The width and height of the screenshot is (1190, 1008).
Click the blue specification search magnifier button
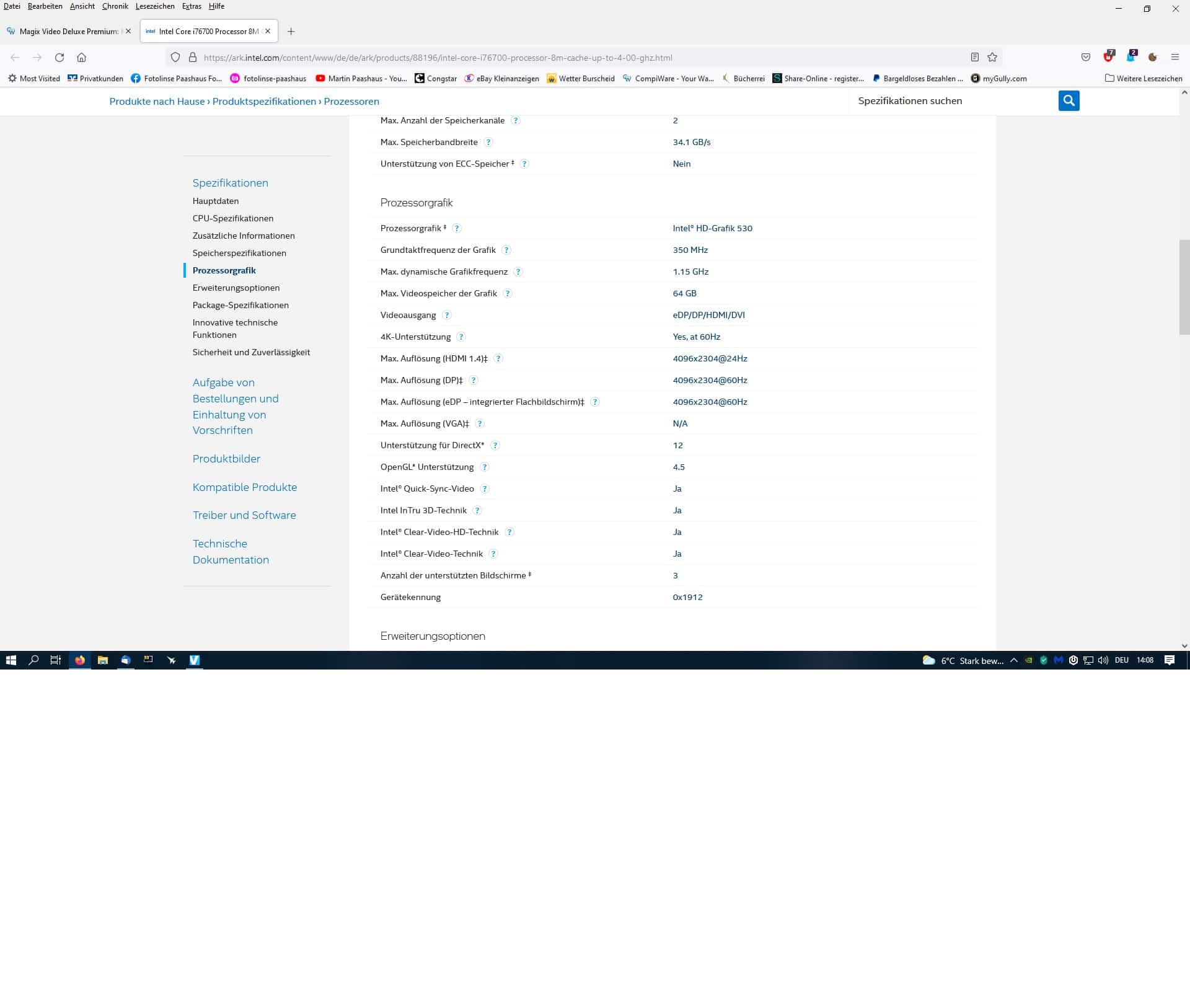click(x=1069, y=100)
